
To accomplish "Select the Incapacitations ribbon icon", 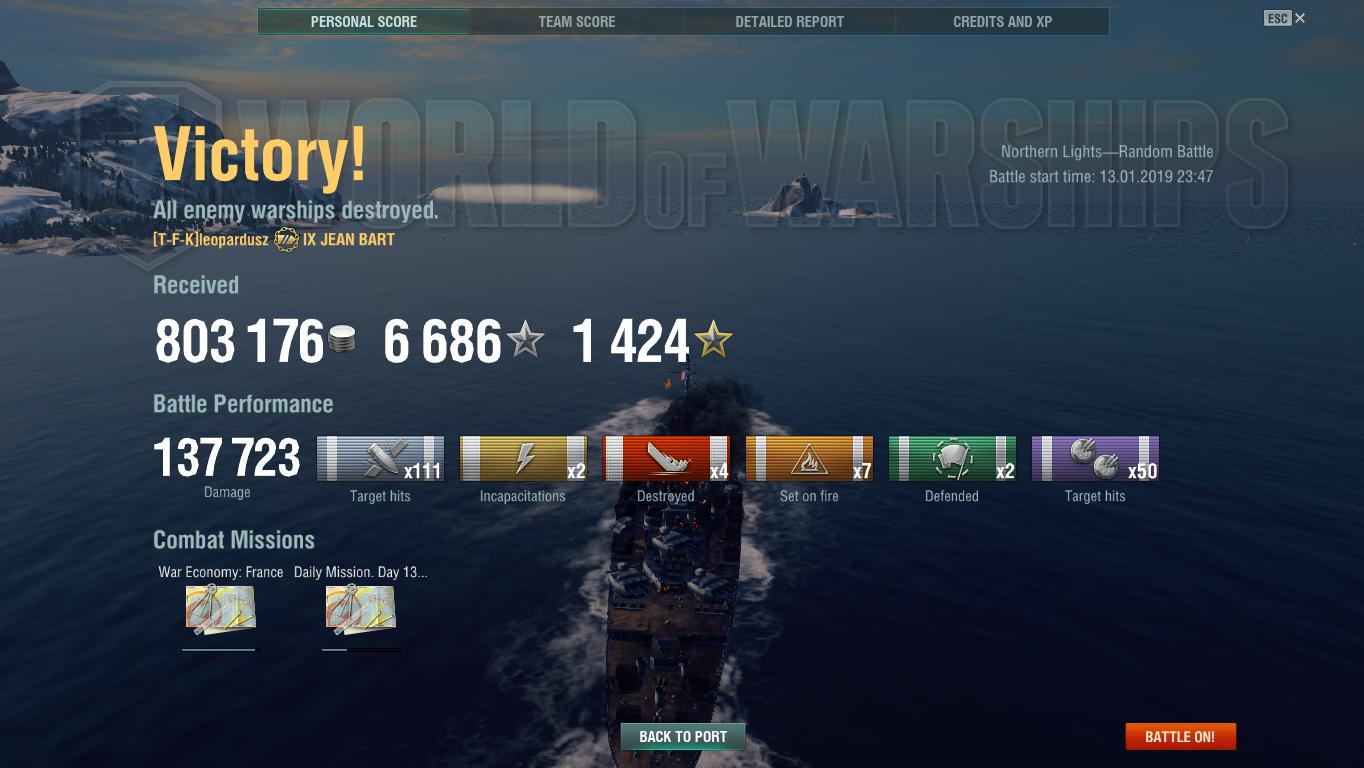I will (523, 459).
